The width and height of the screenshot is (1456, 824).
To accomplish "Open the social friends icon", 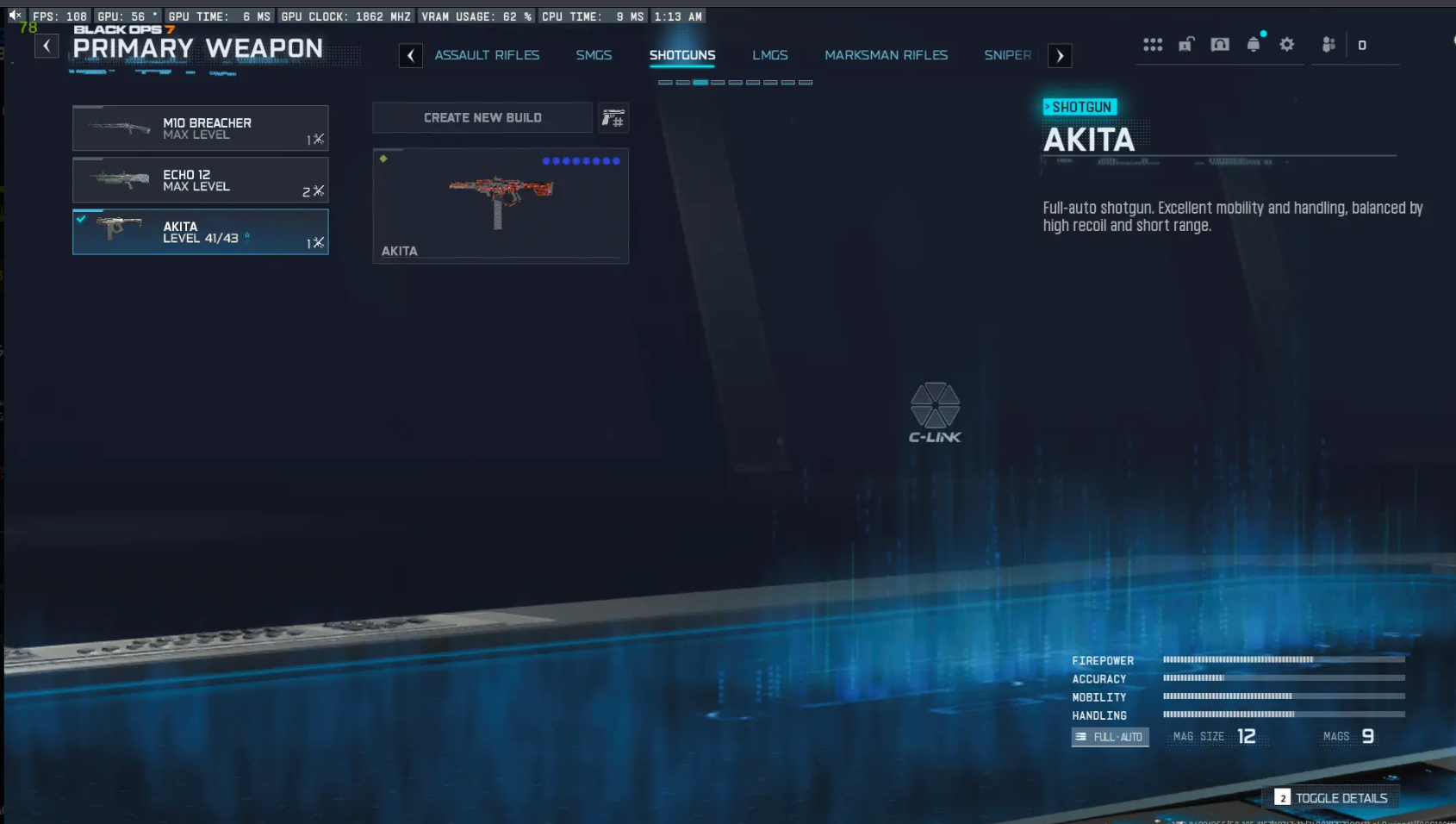I will pos(1329,44).
